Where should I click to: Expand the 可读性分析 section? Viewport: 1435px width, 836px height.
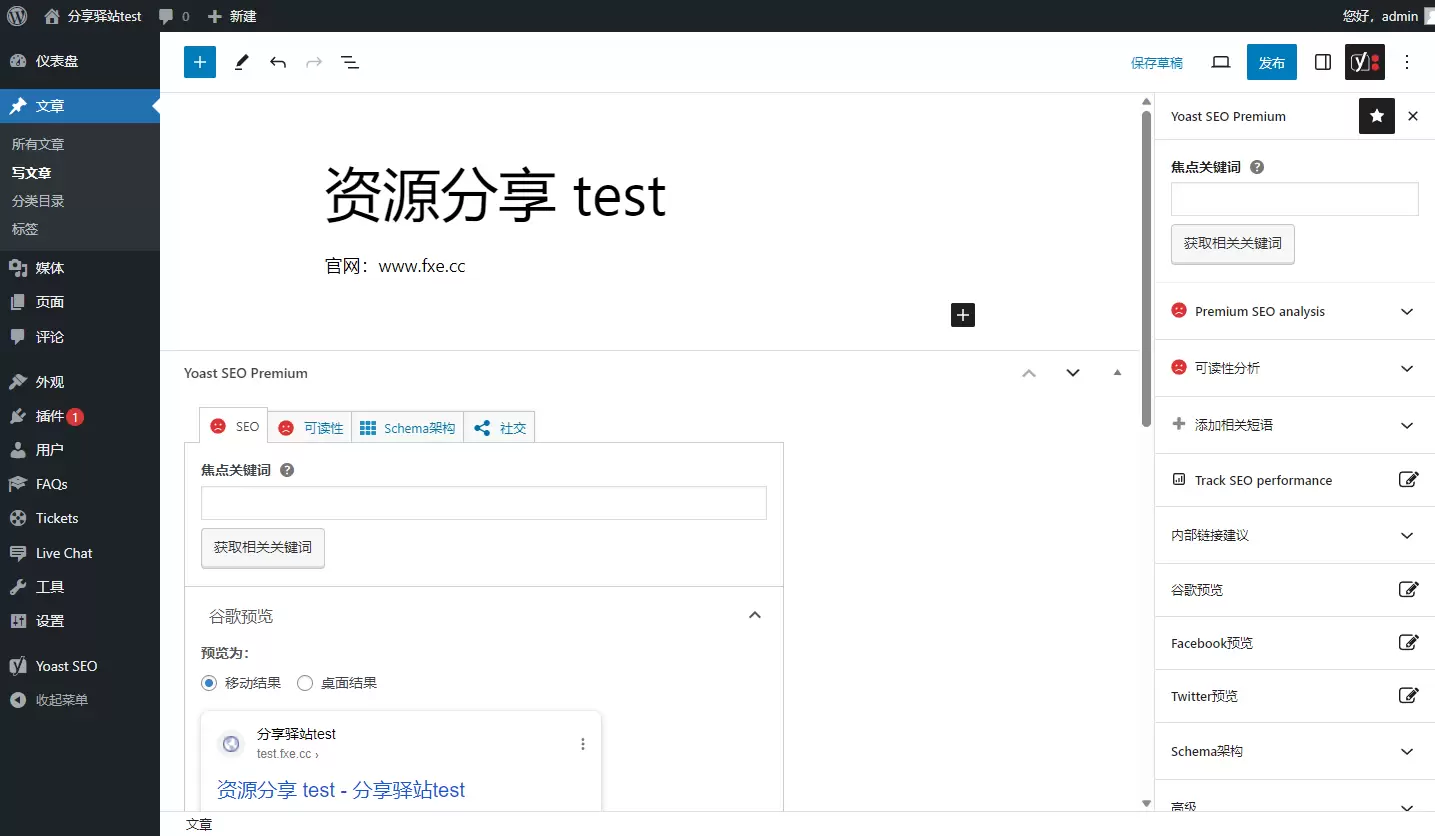click(x=1295, y=368)
